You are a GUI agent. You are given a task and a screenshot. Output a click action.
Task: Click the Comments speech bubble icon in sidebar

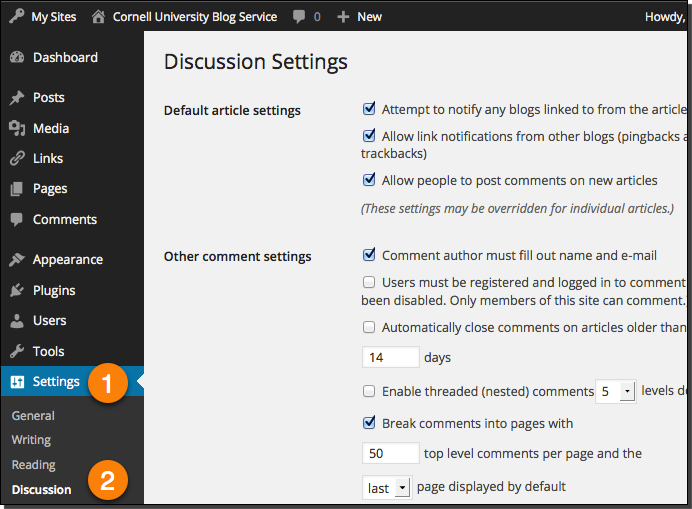(x=17, y=219)
